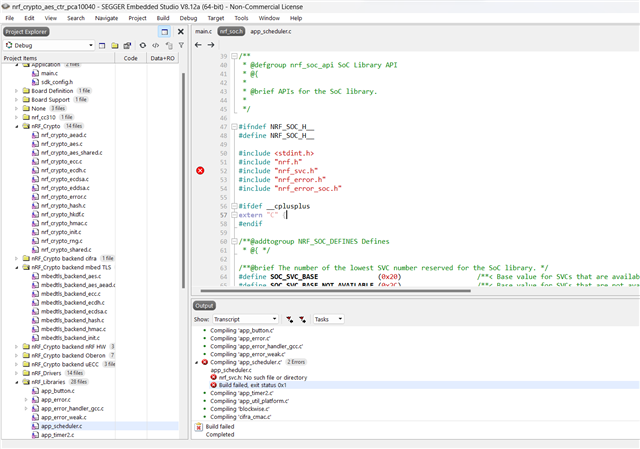Click the Build failed status icon at bottom
Screen dimensions: 640x449
point(198,427)
